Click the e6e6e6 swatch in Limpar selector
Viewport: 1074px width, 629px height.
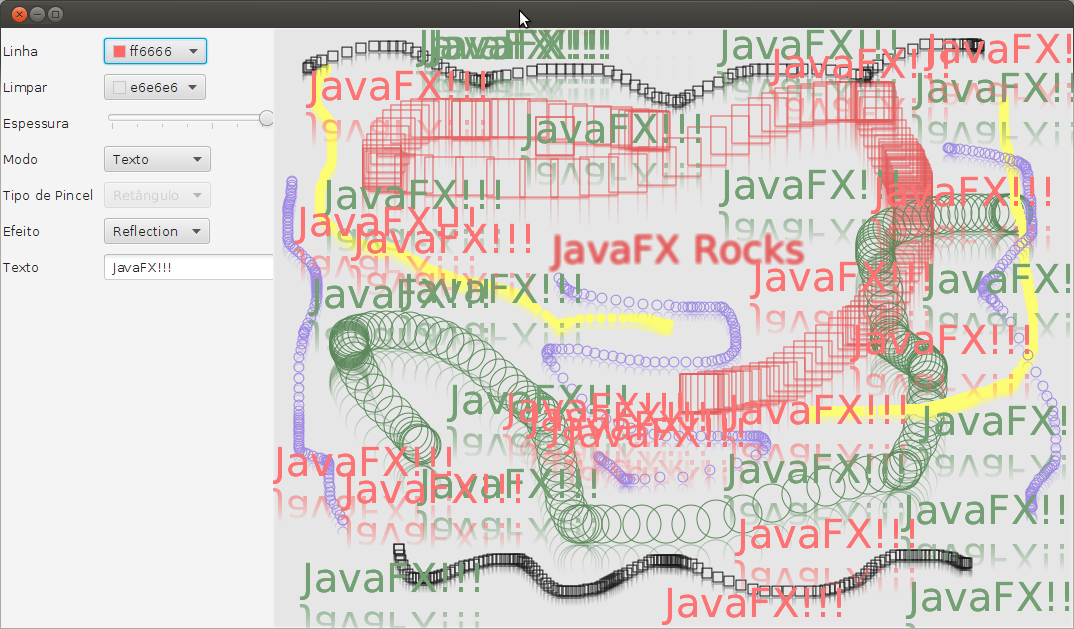coord(120,87)
